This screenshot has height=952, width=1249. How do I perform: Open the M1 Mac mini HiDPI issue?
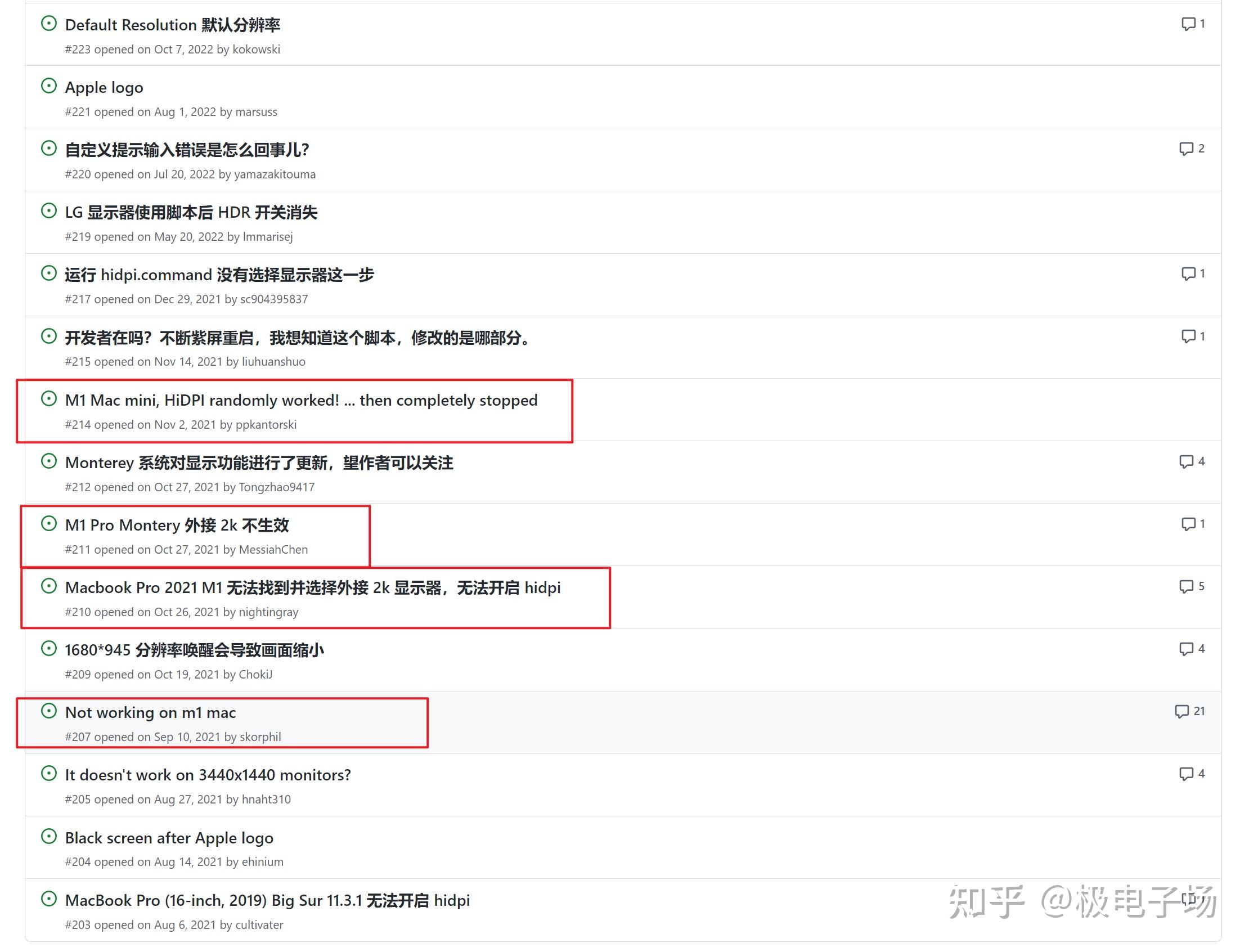pos(301,400)
